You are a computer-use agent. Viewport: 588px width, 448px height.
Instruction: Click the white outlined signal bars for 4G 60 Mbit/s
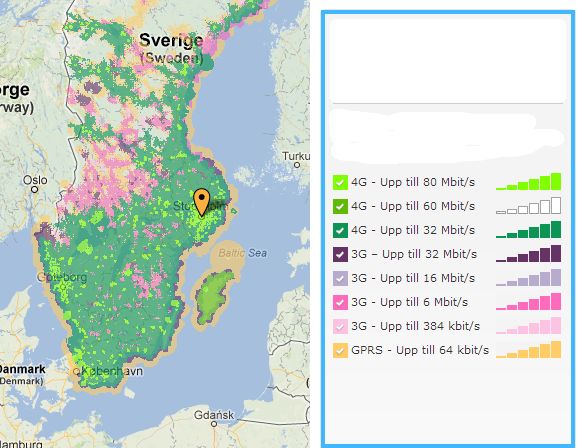coord(528,205)
